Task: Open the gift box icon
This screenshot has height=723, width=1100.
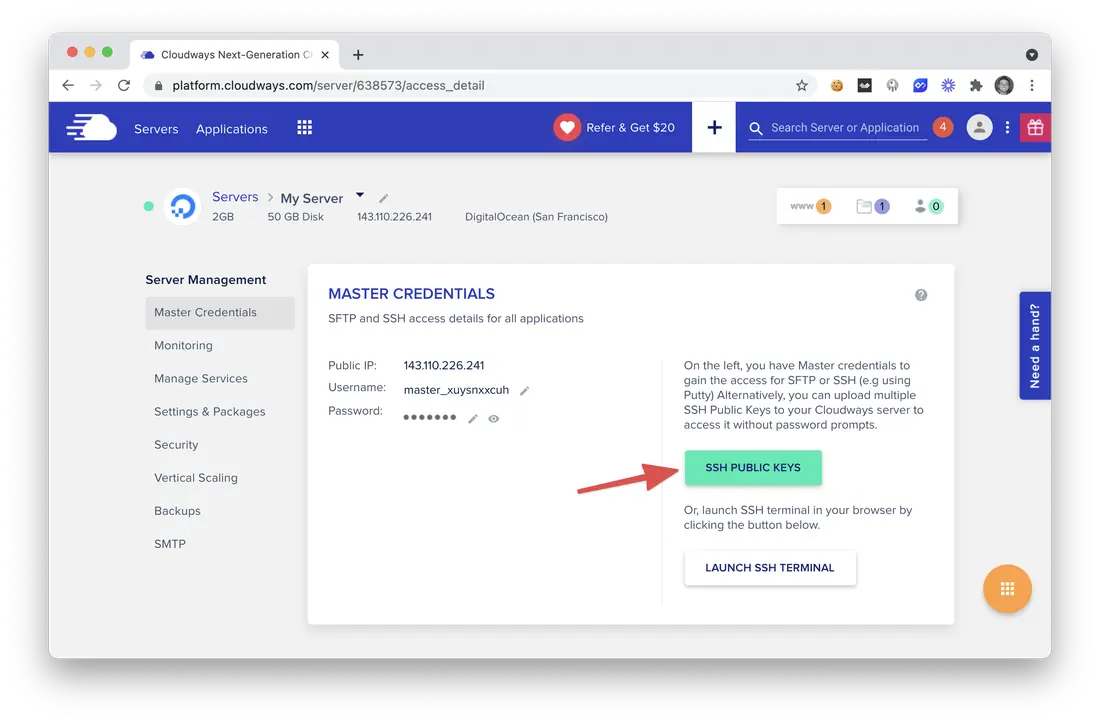Action: point(1035,128)
